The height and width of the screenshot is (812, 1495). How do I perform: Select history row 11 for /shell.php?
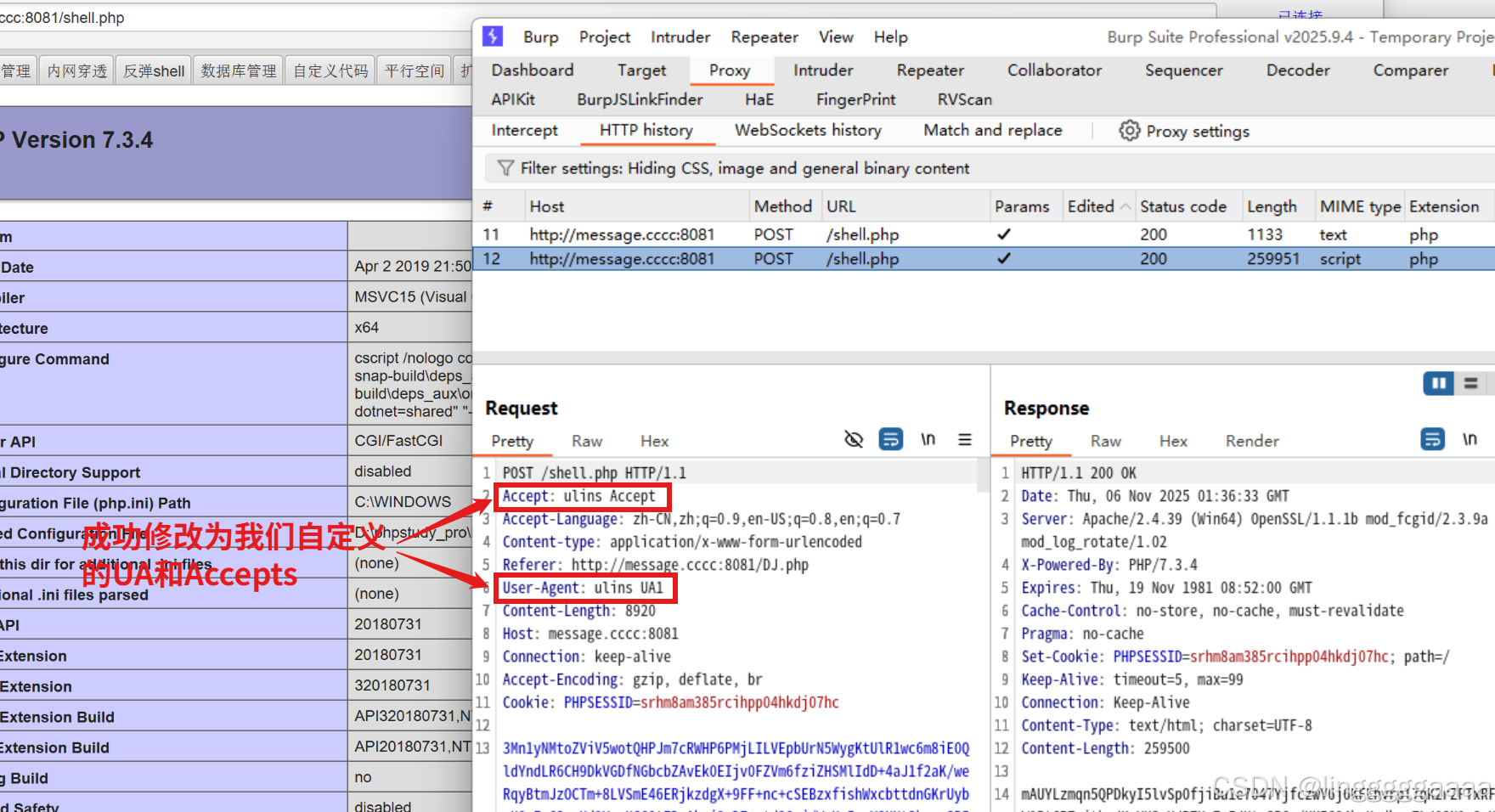coord(984,234)
